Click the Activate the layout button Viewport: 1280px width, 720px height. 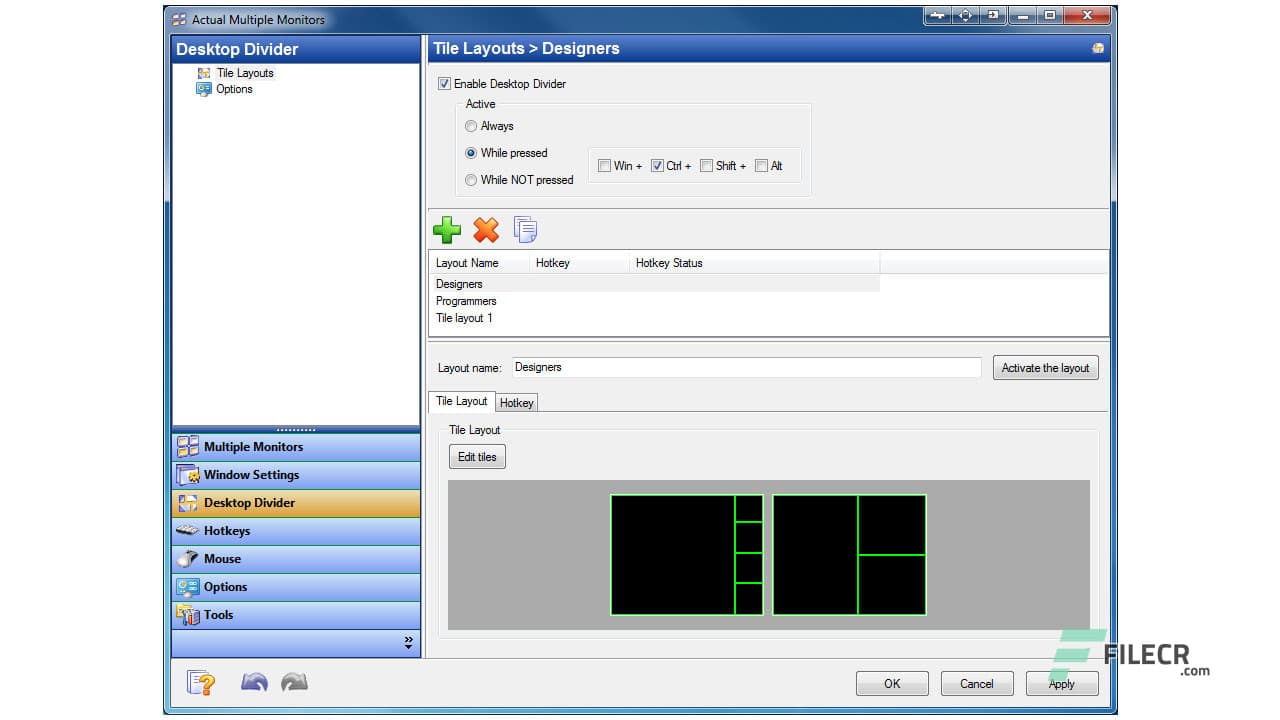click(x=1045, y=368)
